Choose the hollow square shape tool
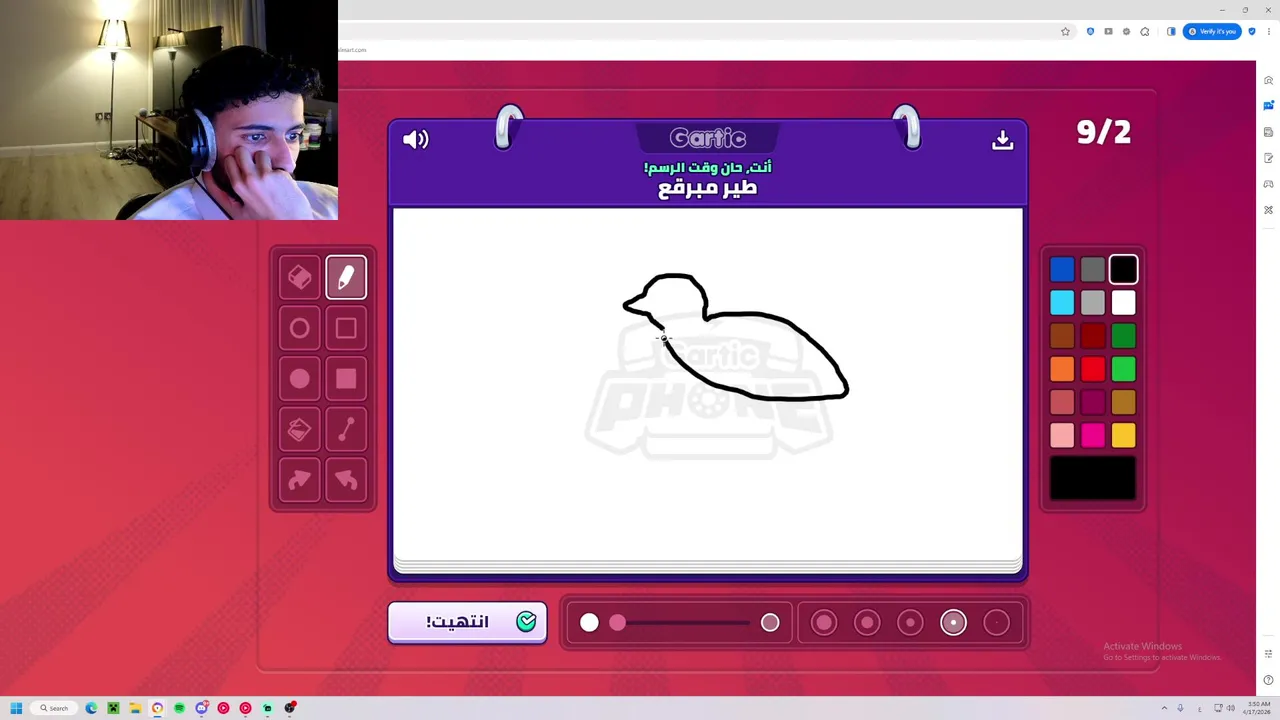This screenshot has height=720, width=1280. (346, 328)
